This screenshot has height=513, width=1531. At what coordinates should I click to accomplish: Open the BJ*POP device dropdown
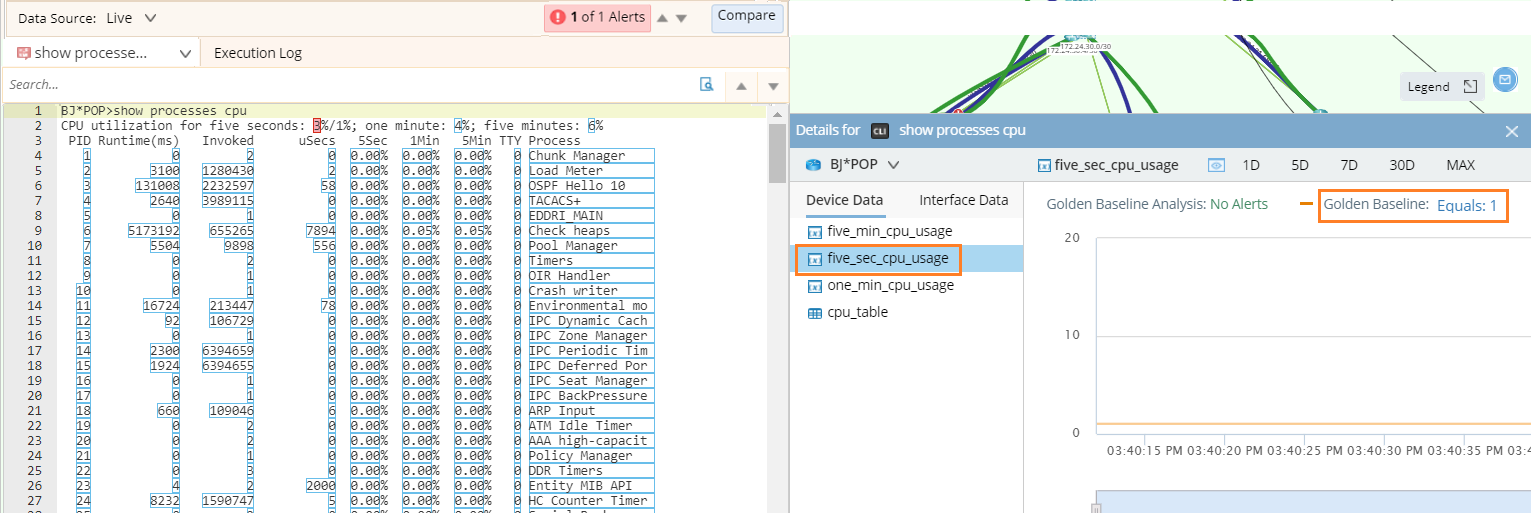click(x=893, y=165)
